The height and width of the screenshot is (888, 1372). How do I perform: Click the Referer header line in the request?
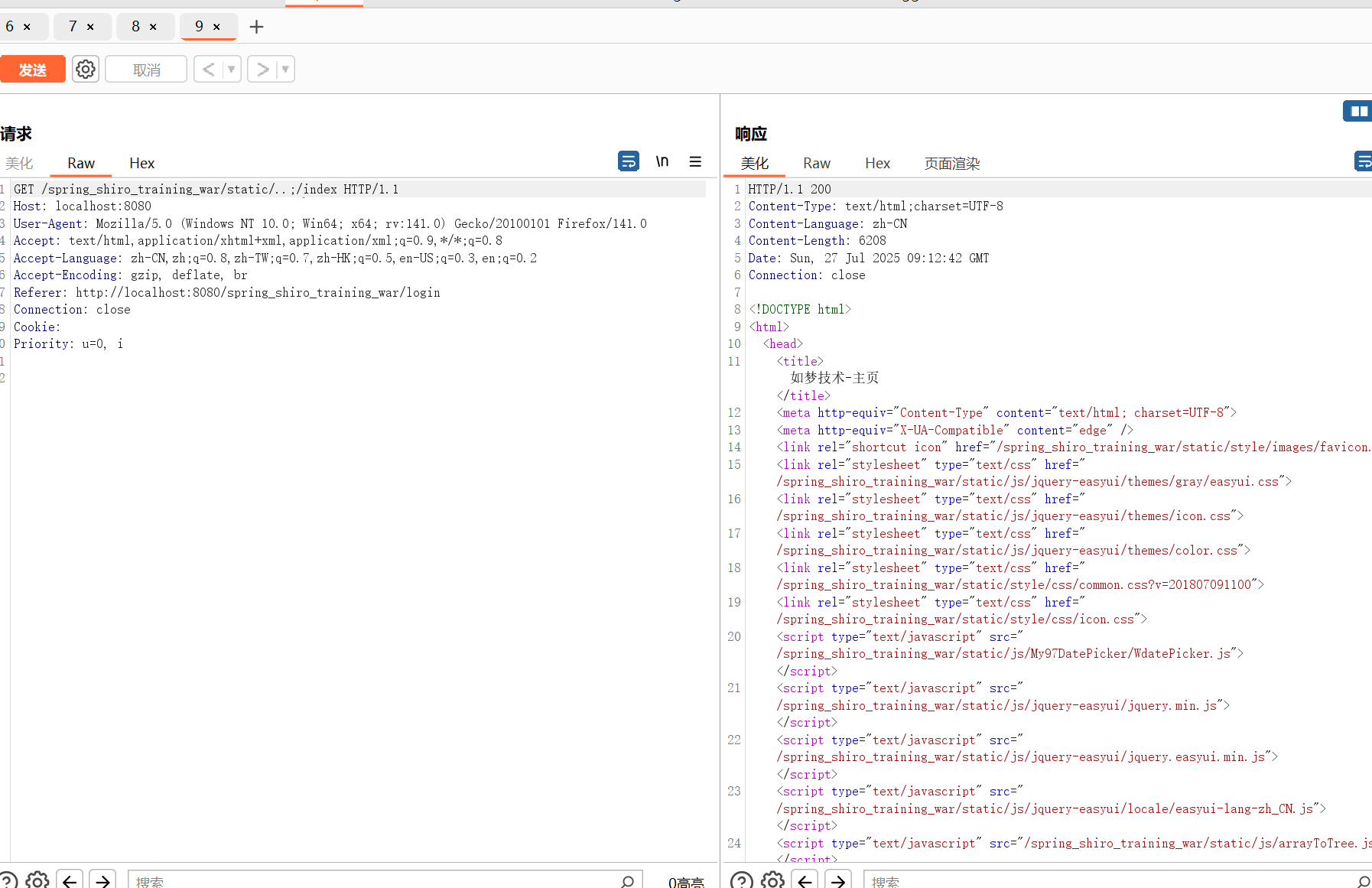[x=226, y=292]
